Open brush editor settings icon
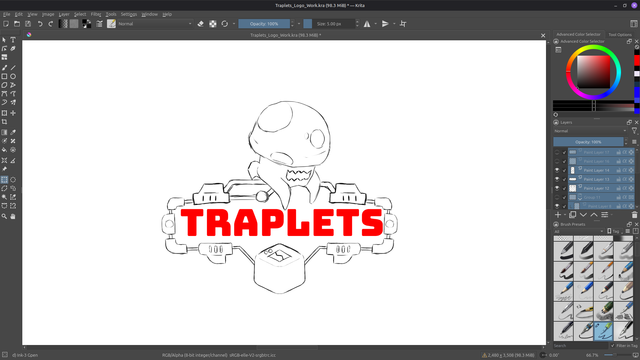Screen dimensions: 640x360 (x=99, y=24)
